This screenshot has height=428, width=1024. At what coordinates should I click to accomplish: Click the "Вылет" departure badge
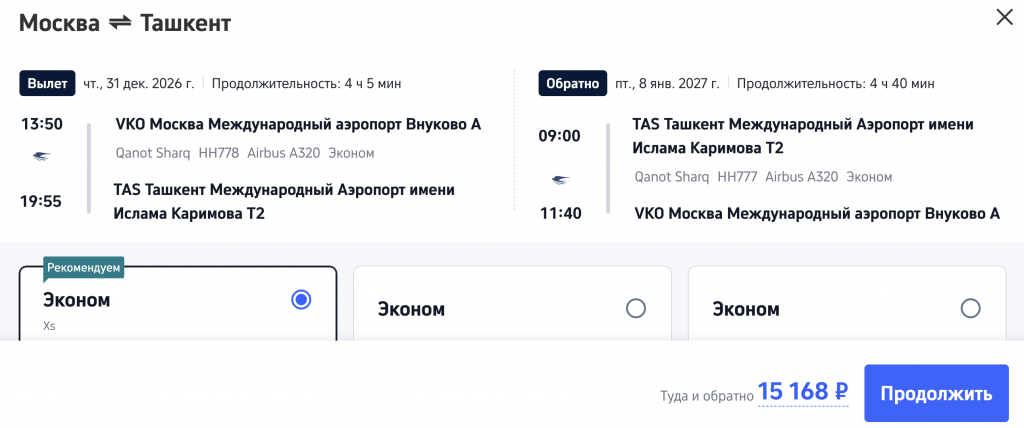47,83
